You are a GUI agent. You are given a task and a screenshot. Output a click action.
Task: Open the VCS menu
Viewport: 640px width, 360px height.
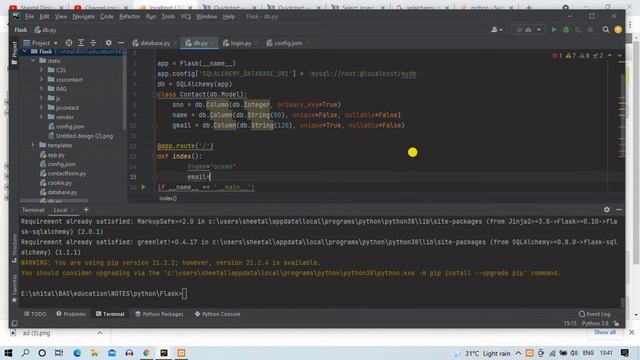coord(185,17)
